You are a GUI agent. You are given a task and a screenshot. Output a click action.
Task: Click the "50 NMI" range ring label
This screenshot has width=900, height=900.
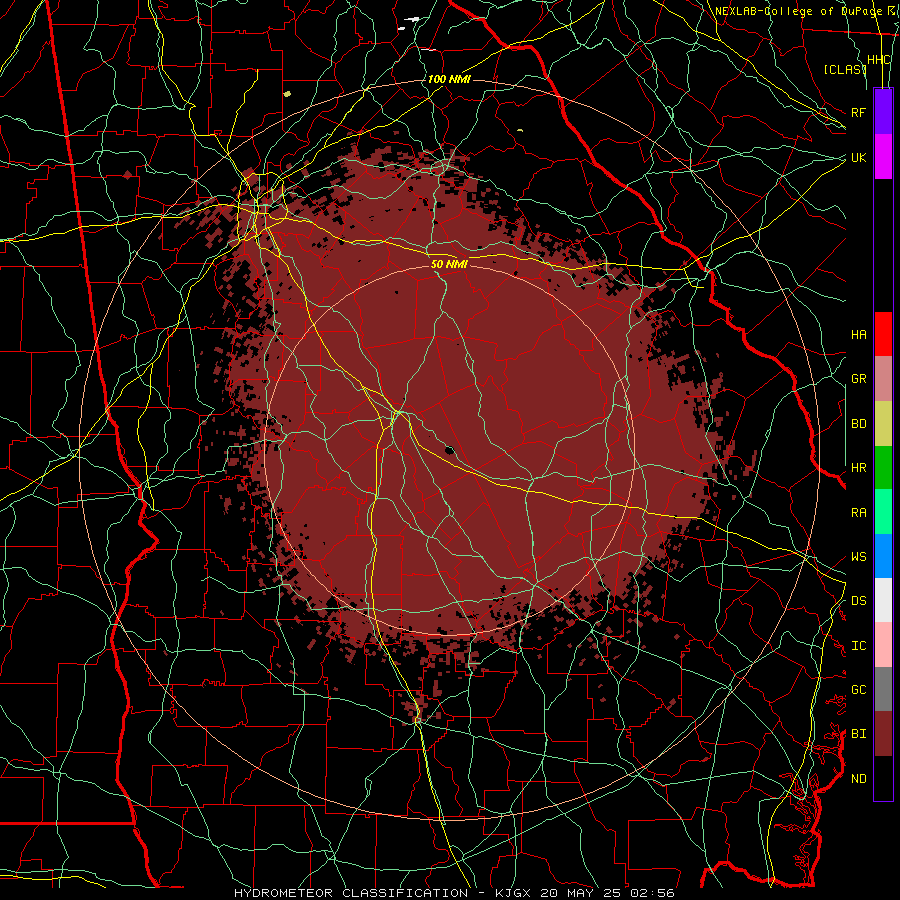click(x=449, y=264)
